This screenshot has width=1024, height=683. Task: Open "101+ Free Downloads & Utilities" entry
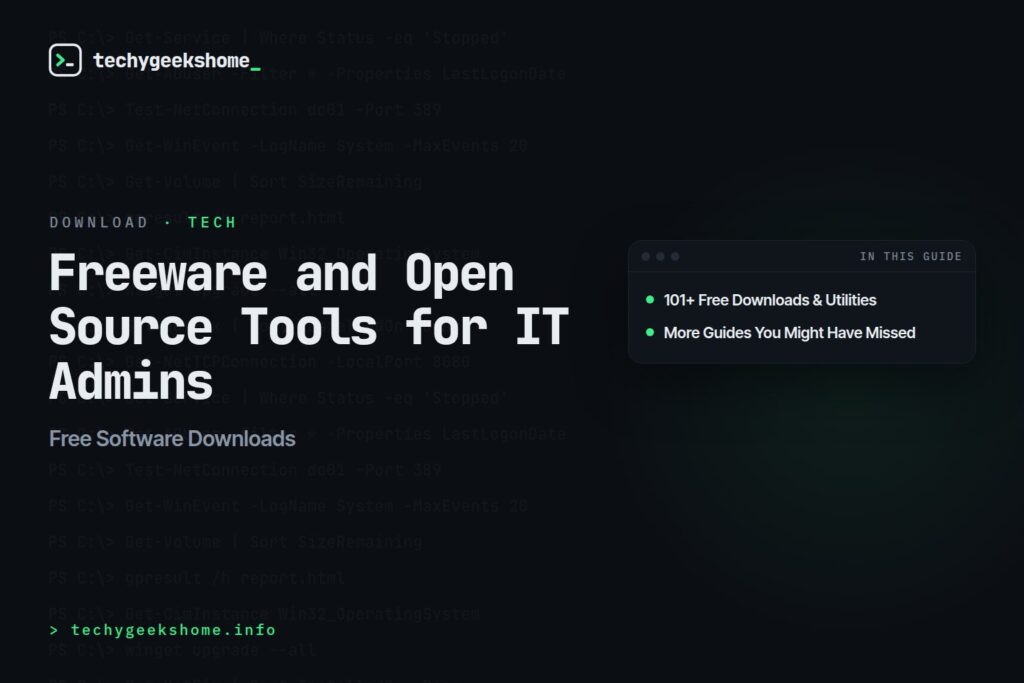coord(770,300)
